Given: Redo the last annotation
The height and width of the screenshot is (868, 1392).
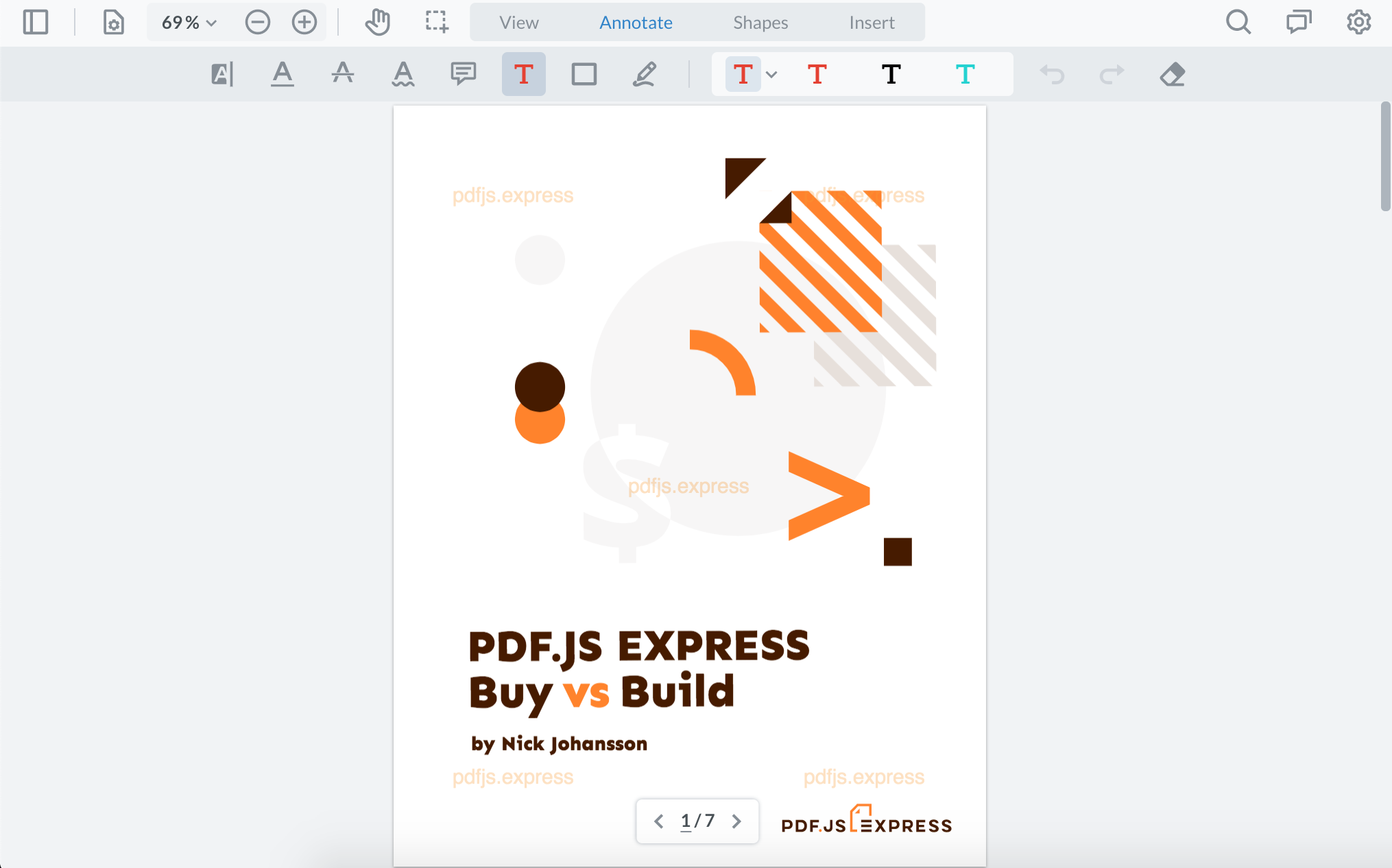Looking at the screenshot, I should 1112,74.
